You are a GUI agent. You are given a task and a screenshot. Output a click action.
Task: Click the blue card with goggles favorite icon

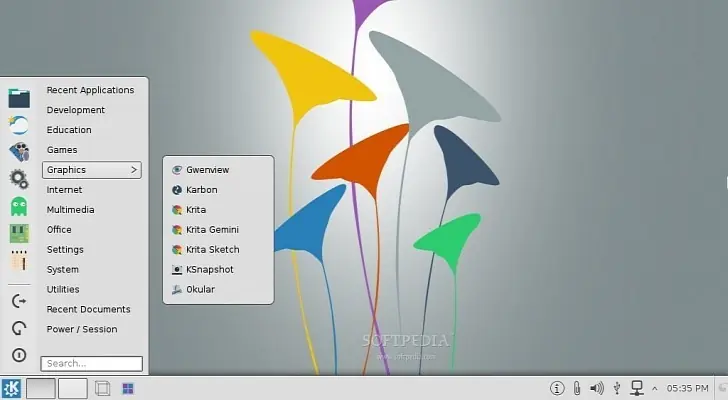tap(19, 152)
